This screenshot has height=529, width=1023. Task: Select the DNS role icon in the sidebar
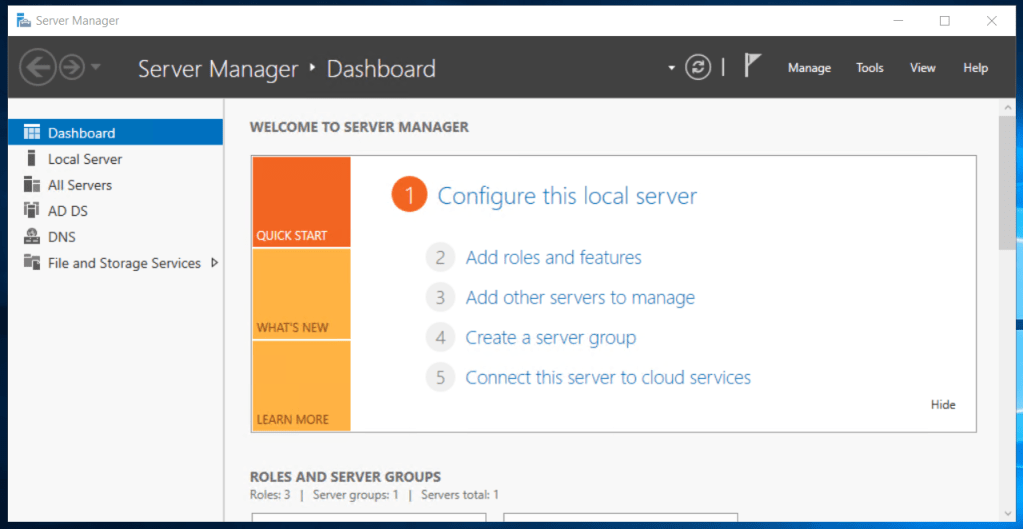32,237
